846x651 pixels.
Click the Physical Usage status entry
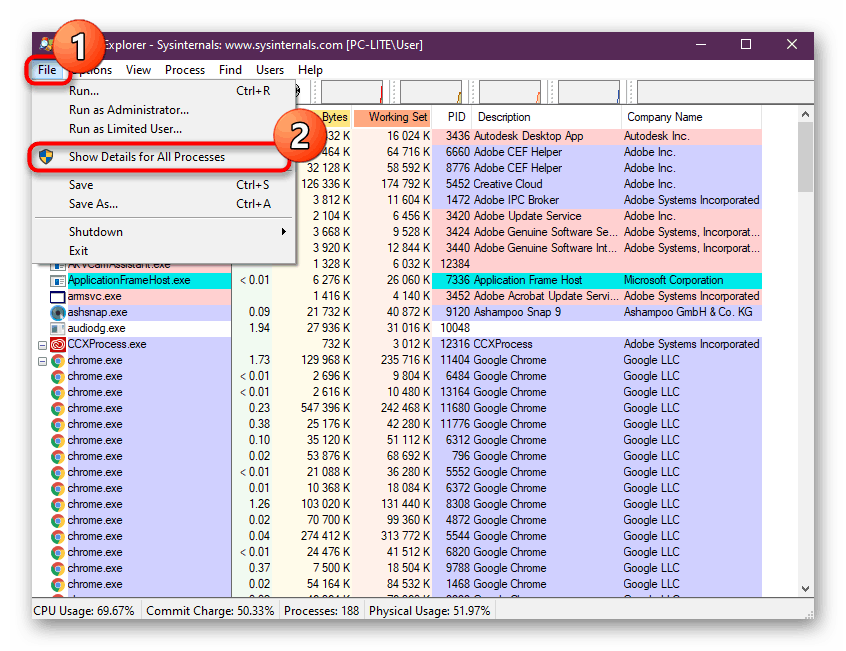click(430, 611)
